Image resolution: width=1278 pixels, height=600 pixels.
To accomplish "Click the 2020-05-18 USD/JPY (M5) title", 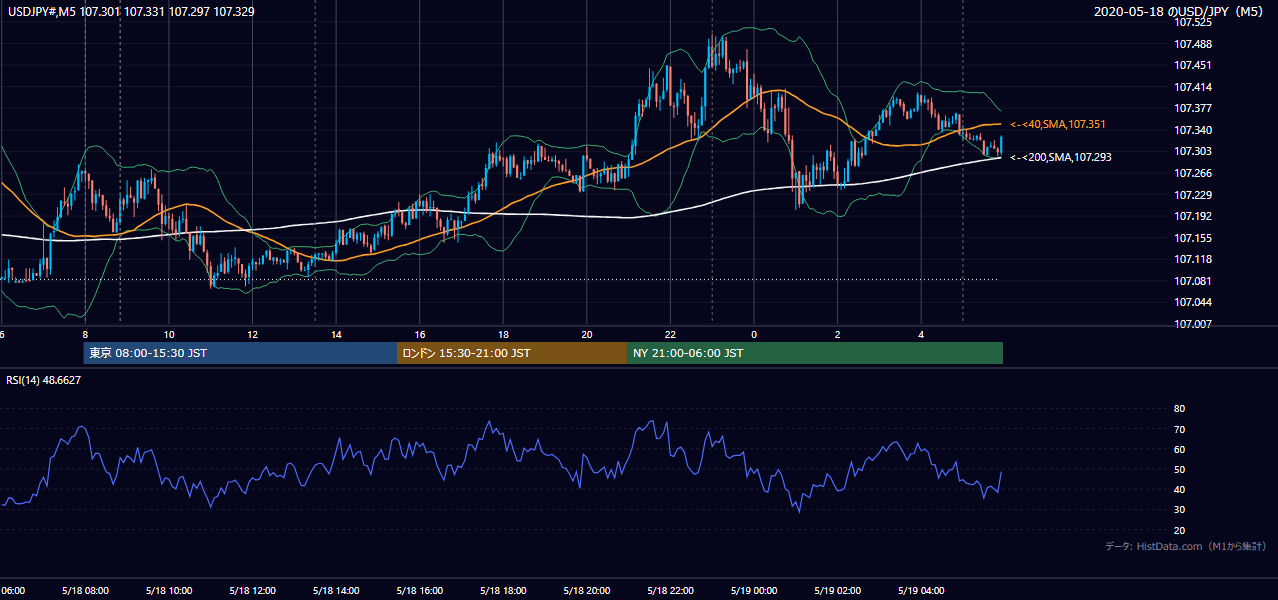I will pyautogui.click(x=1180, y=12).
